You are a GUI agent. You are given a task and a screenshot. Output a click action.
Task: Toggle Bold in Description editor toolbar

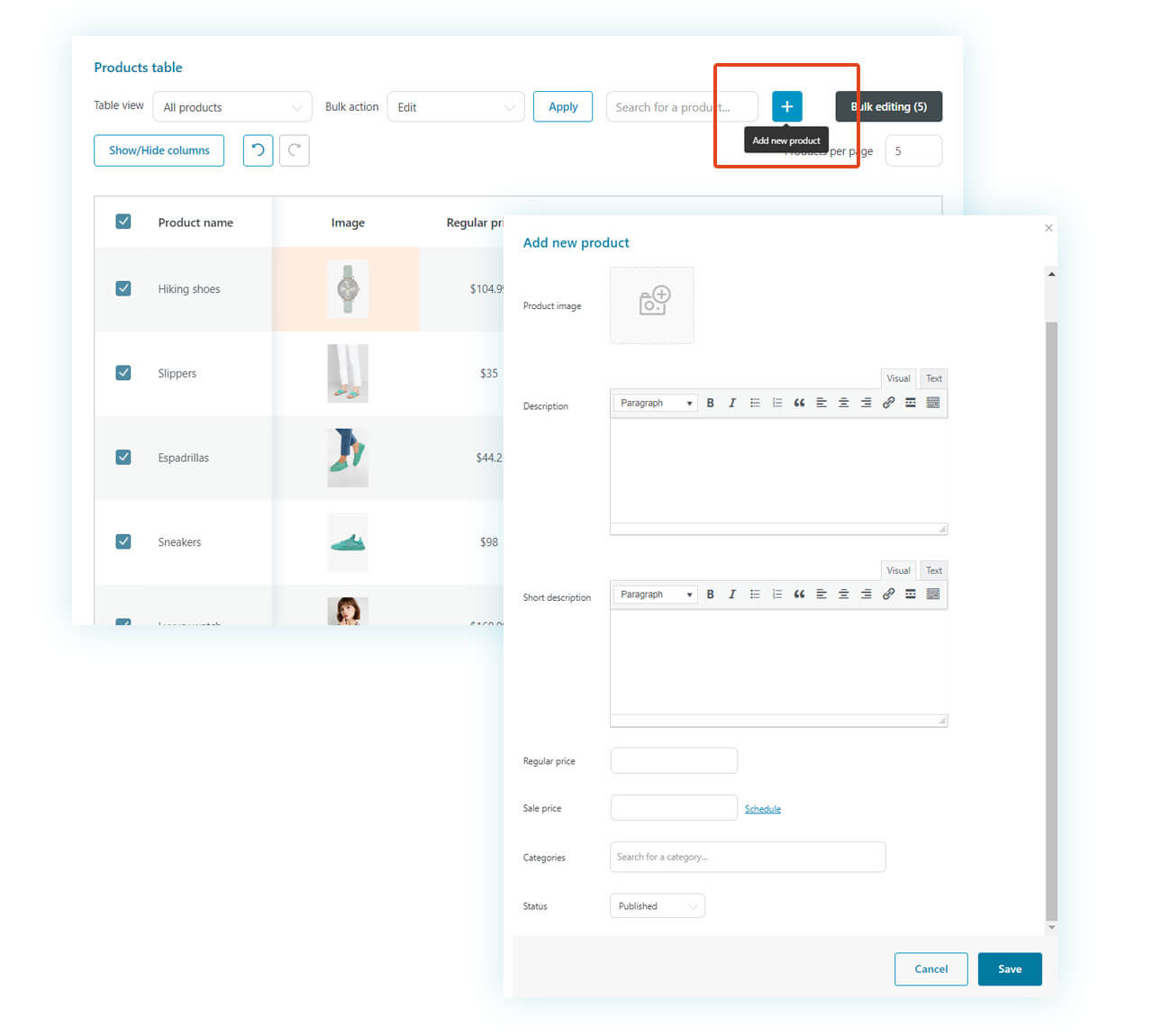[x=710, y=403]
